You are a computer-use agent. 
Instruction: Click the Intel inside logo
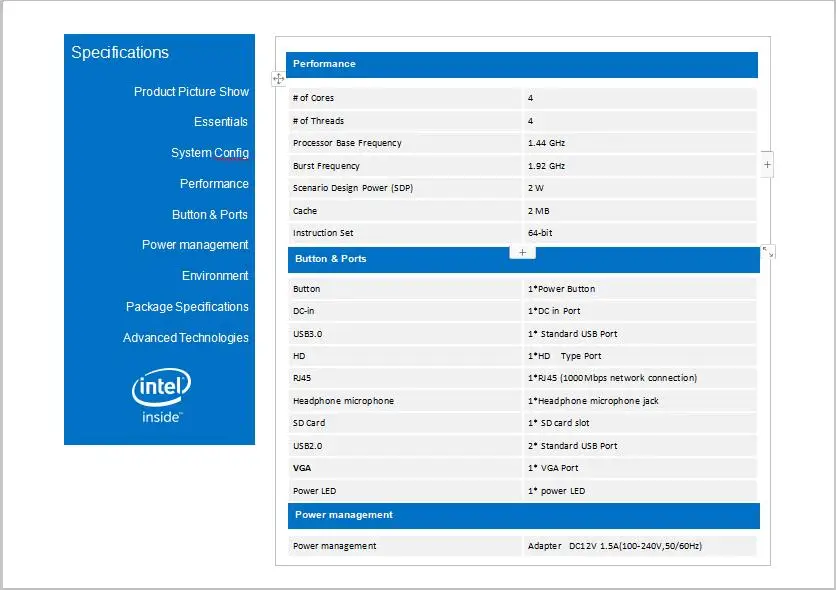pyautogui.click(x=161, y=395)
